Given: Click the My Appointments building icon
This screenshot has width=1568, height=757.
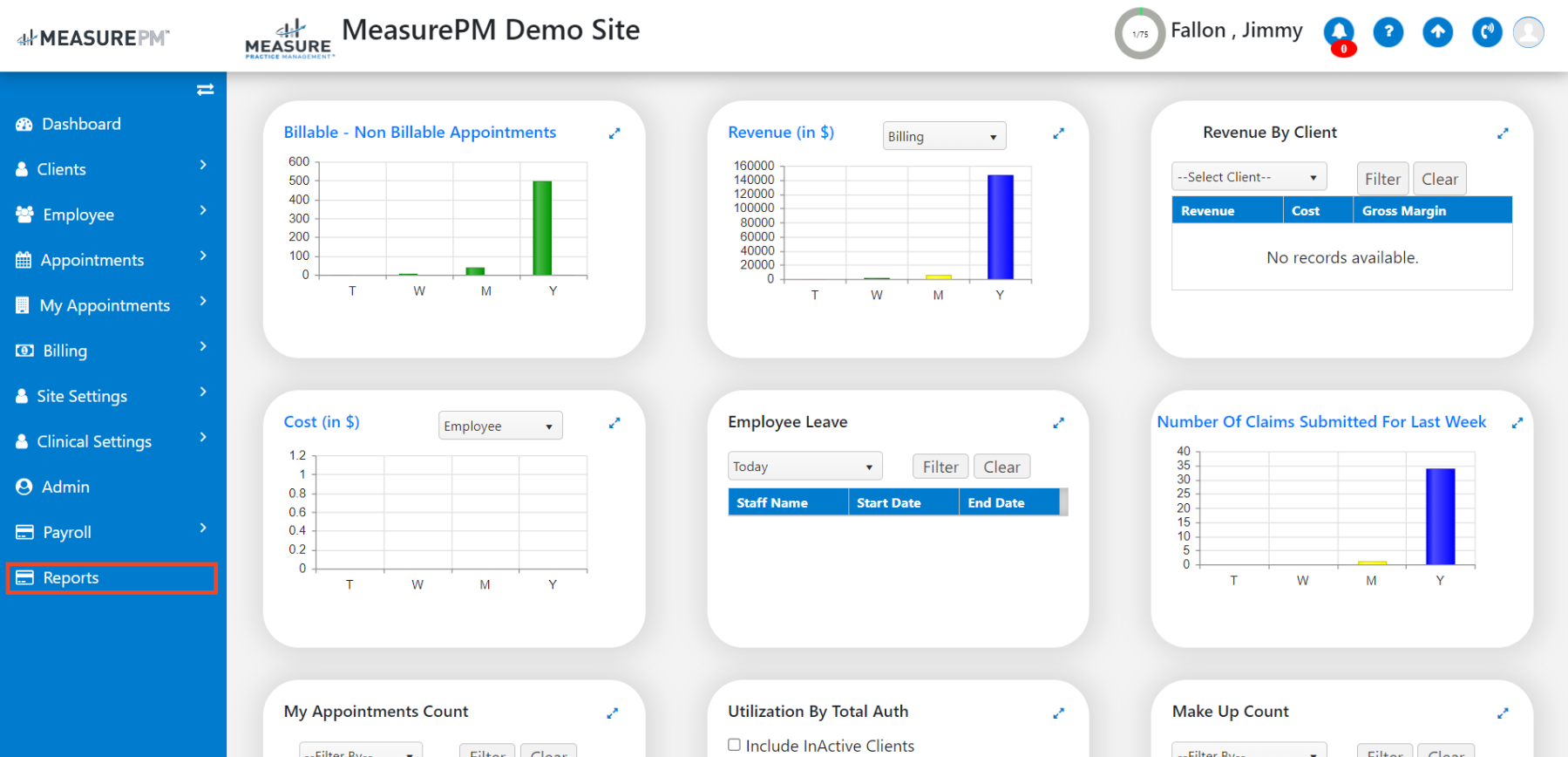Looking at the screenshot, I should [23, 305].
